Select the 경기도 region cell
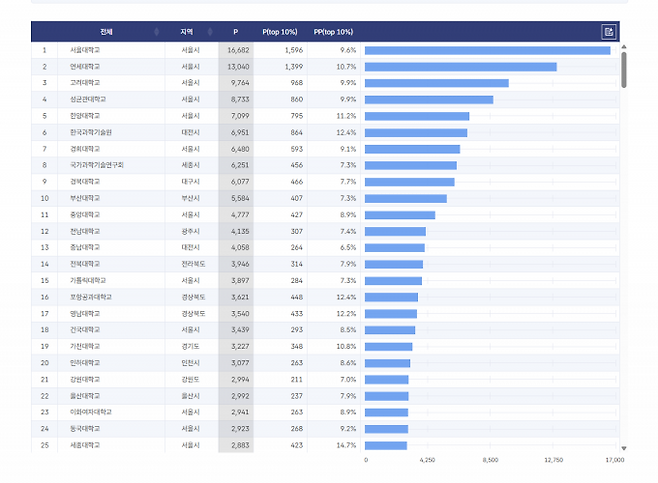Screen dimensions: 658x483 [191, 346]
